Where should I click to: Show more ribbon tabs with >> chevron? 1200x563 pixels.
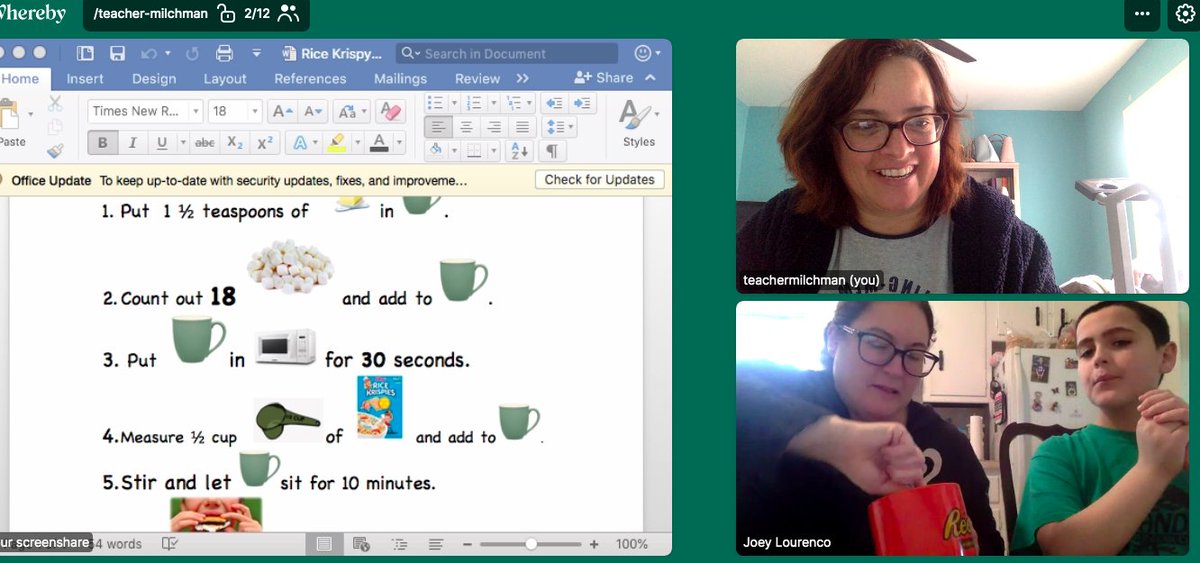[x=523, y=78]
